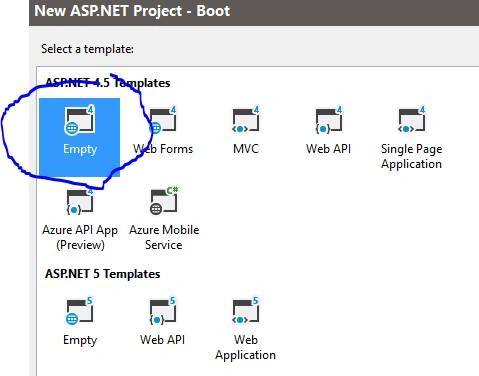Click the 'MVC' template label
This screenshot has height=376, width=479.
click(x=246, y=149)
